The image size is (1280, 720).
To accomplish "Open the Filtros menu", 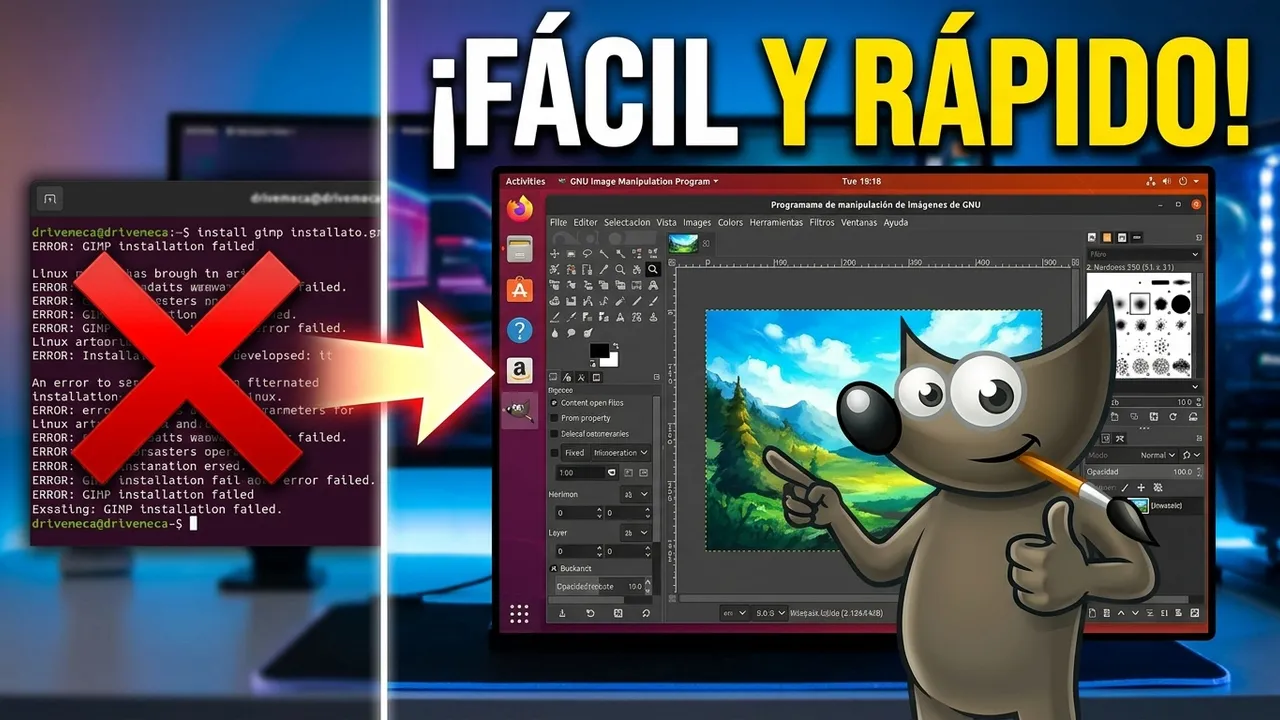I will point(822,222).
